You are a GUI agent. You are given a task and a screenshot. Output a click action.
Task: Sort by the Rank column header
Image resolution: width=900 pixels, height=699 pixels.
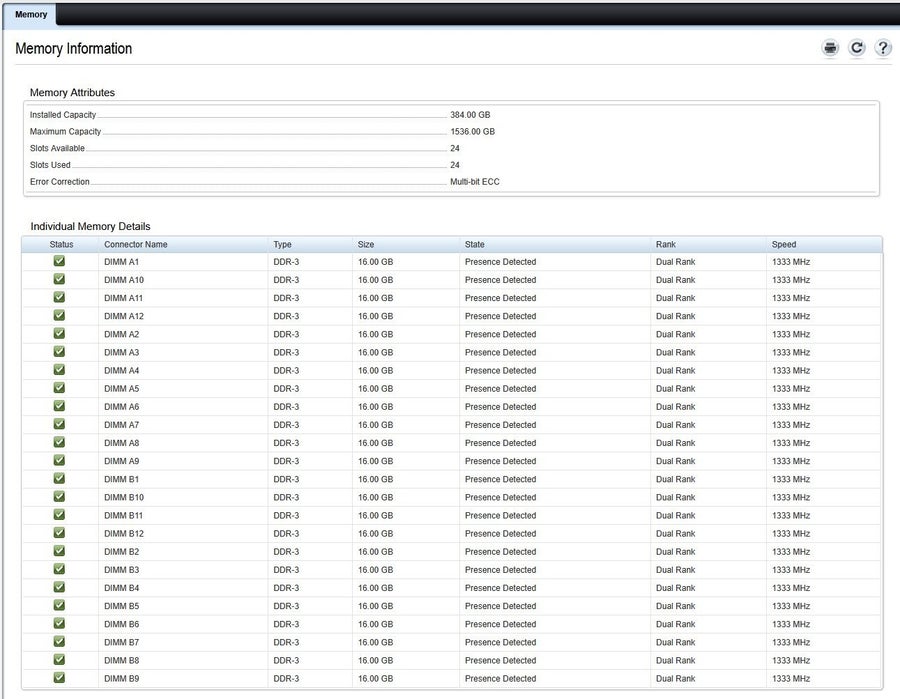coord(666,244)
